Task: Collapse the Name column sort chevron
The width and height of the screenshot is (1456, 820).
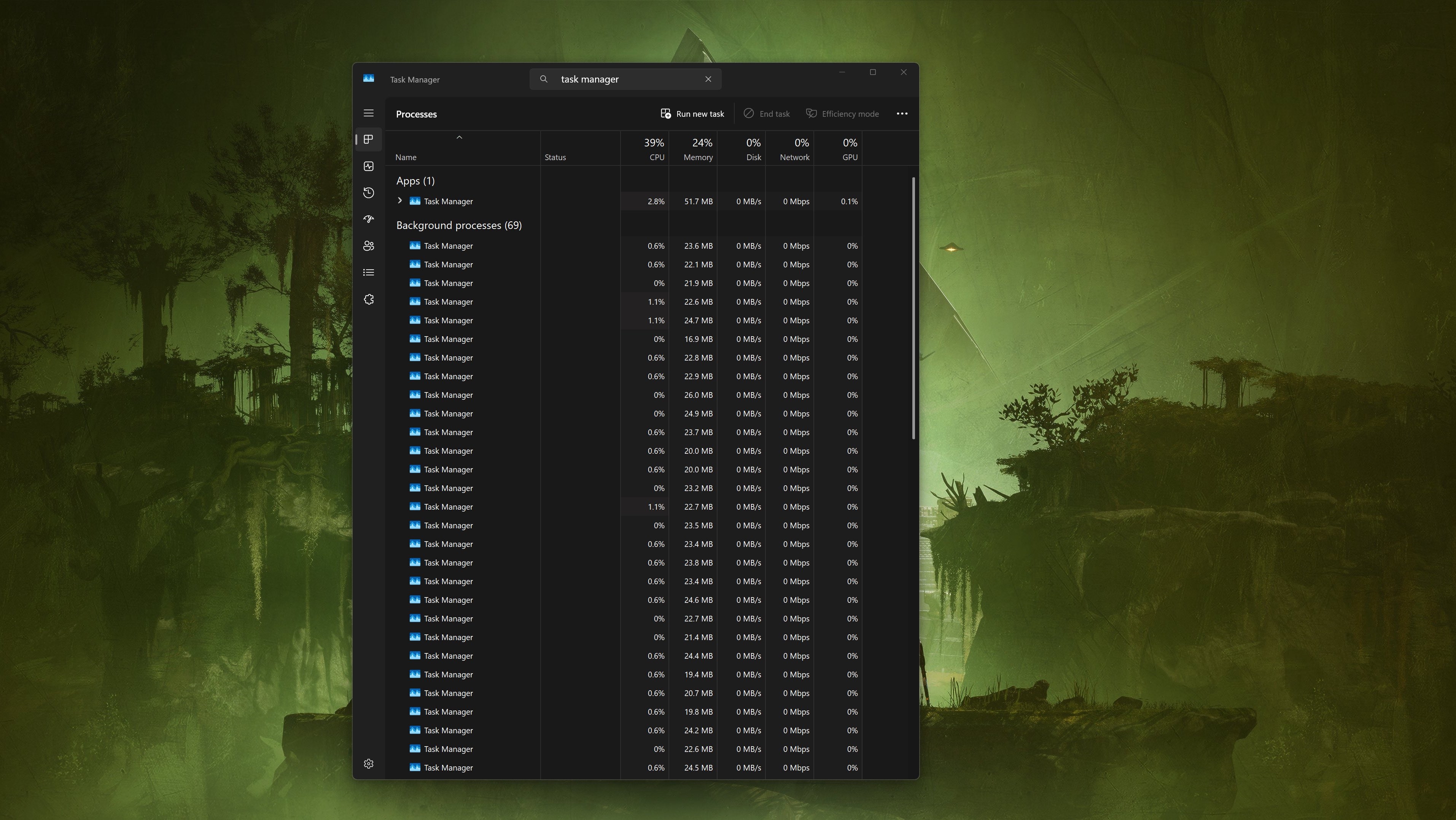Action: coord(459,137)
